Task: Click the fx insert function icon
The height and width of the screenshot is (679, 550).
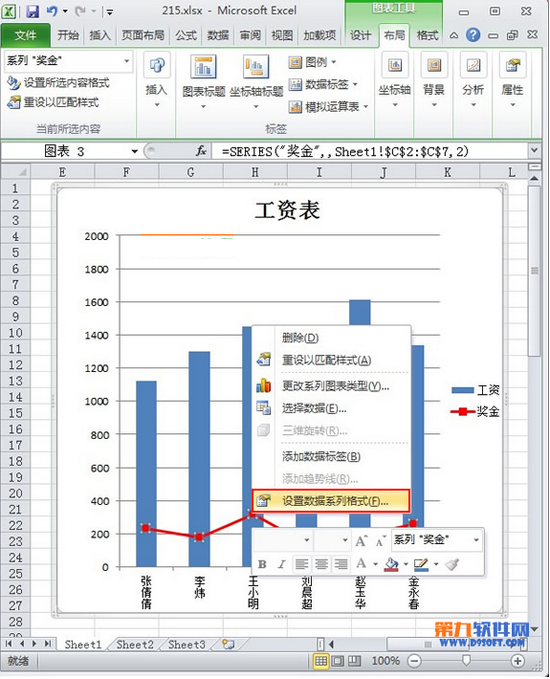Action: click(201, 151)
